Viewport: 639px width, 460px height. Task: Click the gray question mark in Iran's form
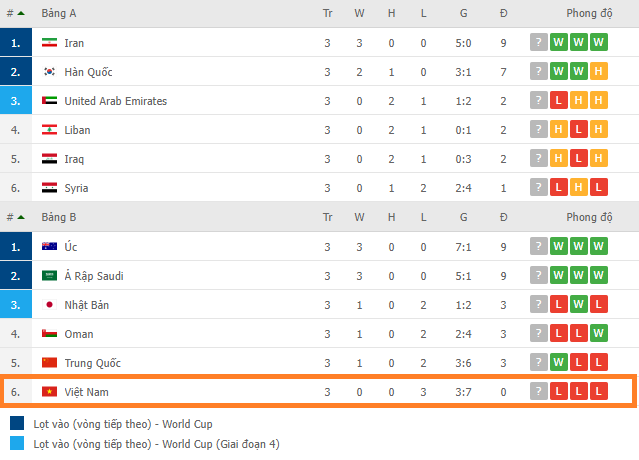click(x=539, y=42)
